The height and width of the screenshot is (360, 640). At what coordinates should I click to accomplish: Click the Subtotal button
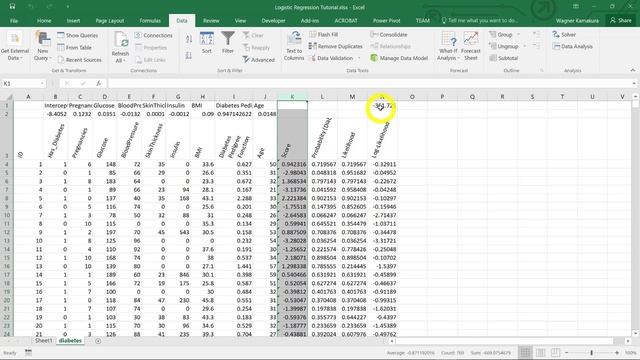click(504, 58)
